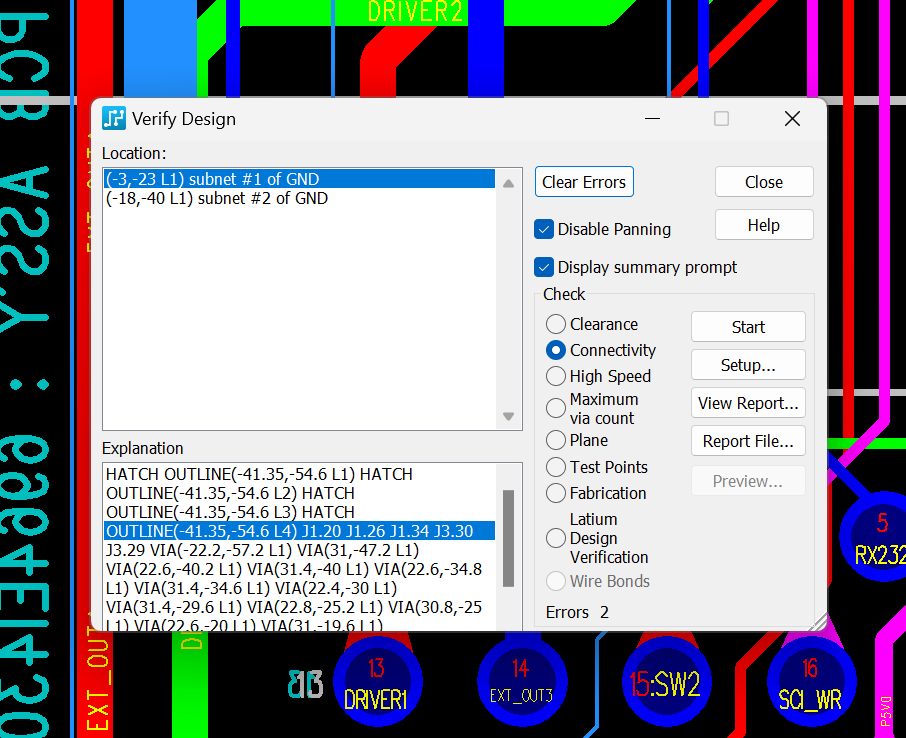Click the Explanation list scrollbar thumb
906x738 pixels.
click(508, 537)
